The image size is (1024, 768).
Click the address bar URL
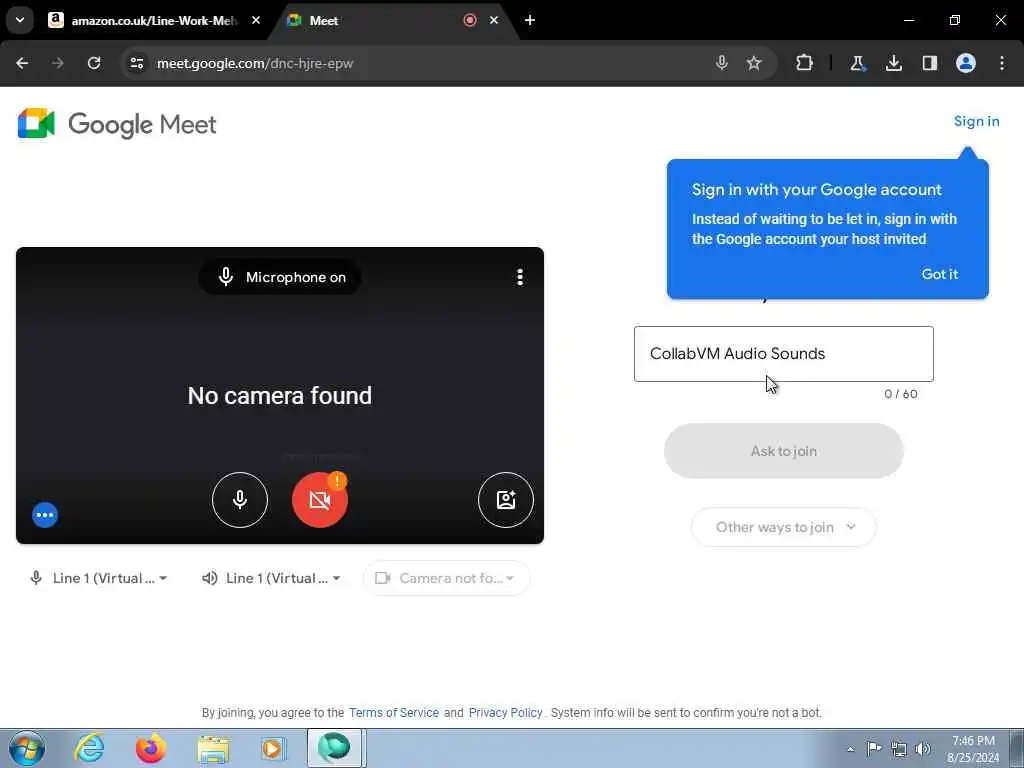pyautogui.click(x=255, y=63)
